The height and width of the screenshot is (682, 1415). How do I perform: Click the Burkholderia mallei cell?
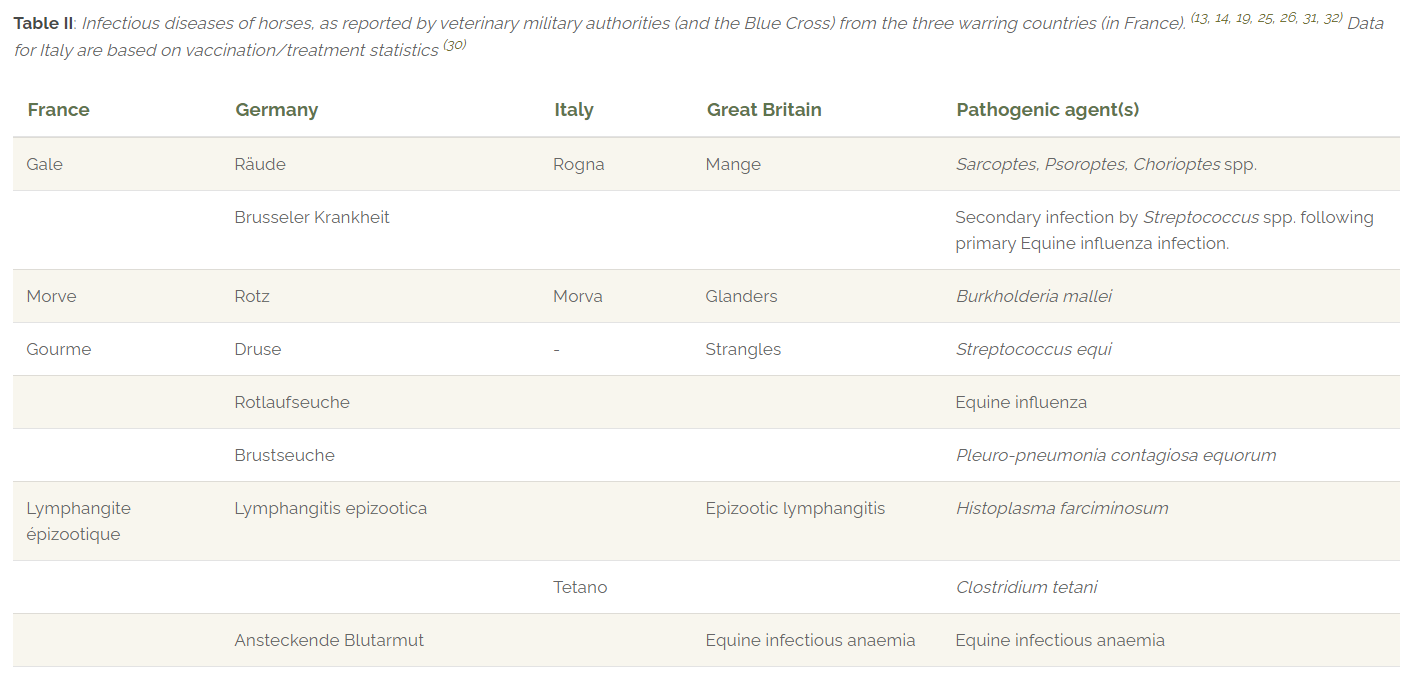(x=1033, y=296)
